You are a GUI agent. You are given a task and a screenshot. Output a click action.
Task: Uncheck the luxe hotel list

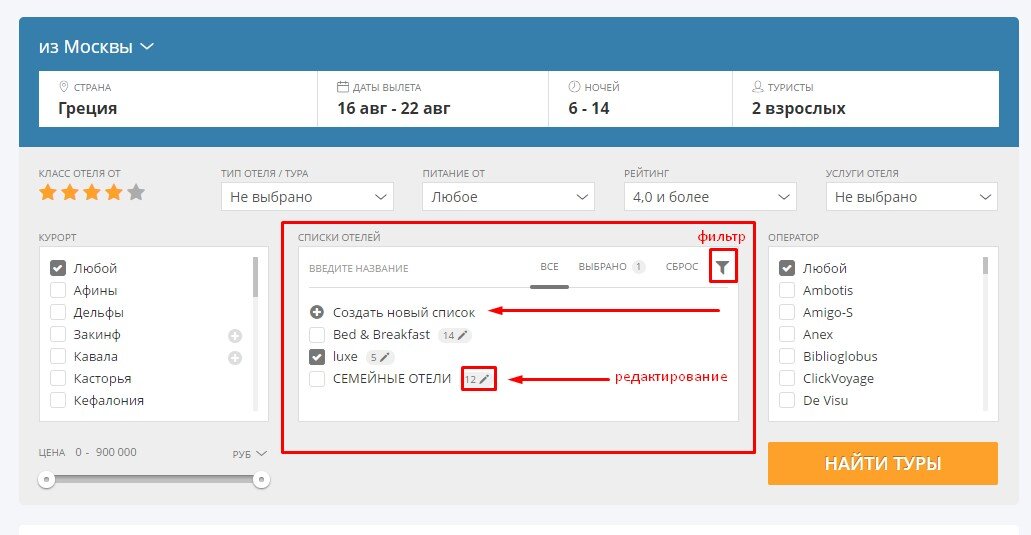pos(317,357)
